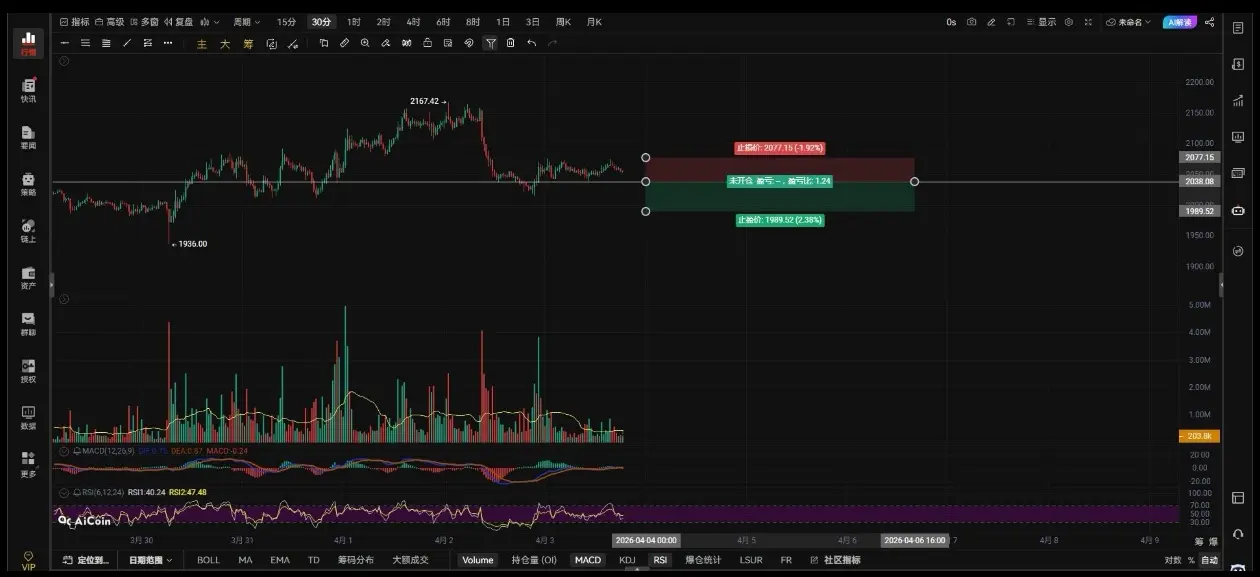
Task: Open more drawing tools ellipsis
Action: [168, 43]
